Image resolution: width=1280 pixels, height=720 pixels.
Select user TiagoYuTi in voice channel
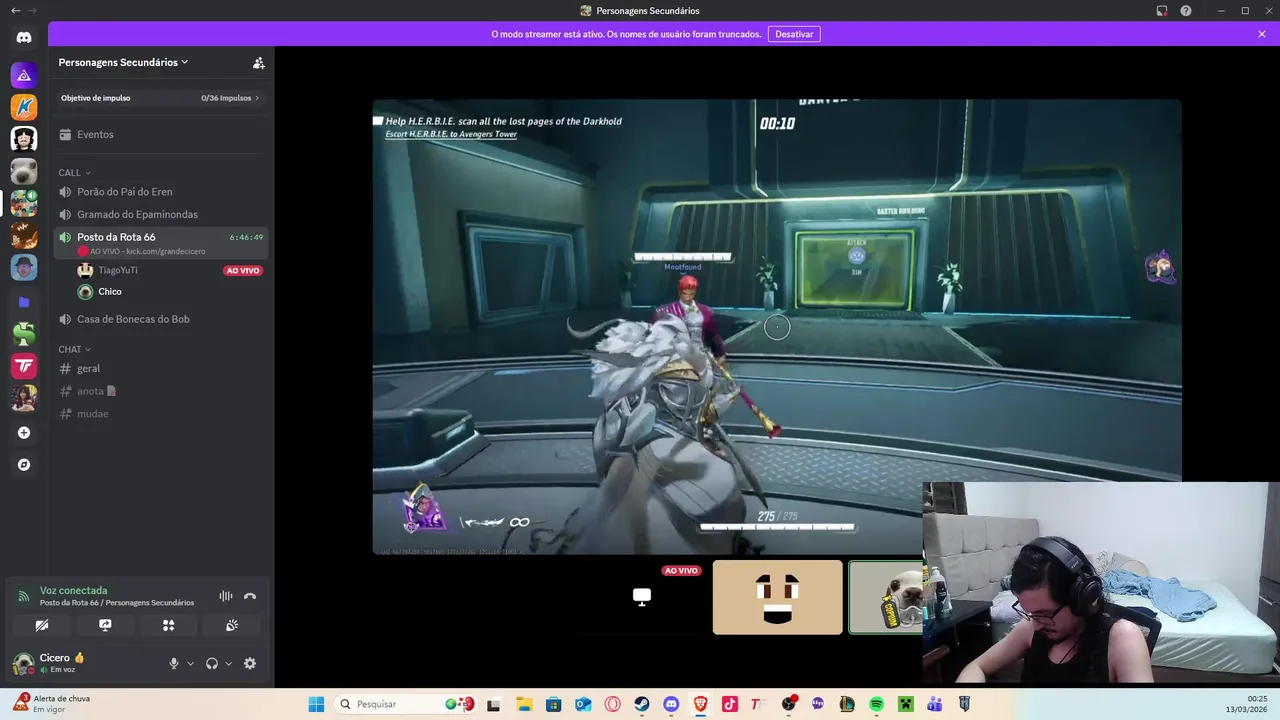[168, 270]
